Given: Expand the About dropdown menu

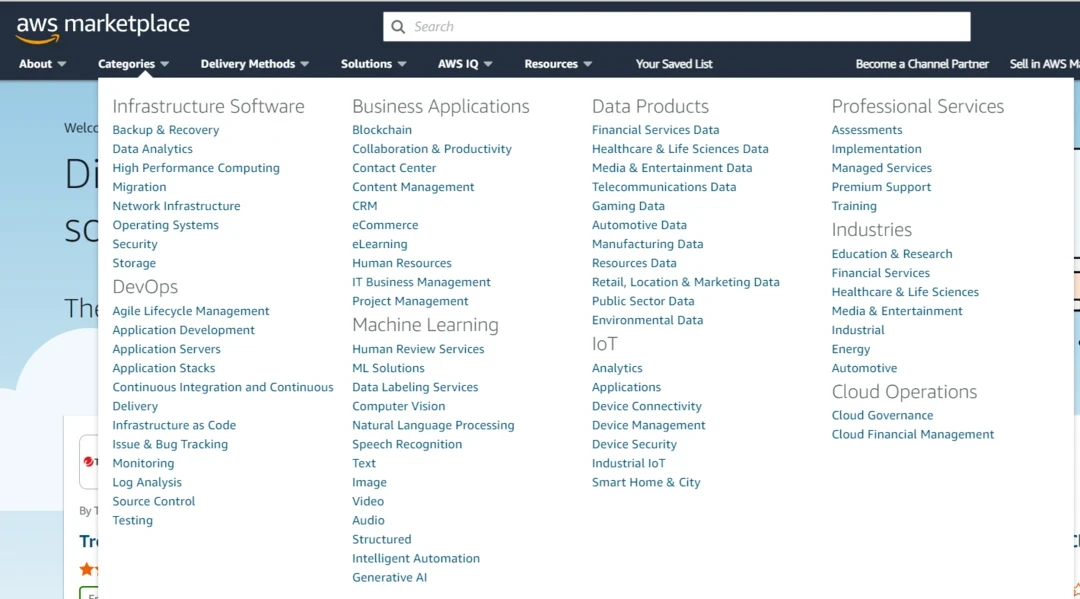Looking at the screenshot, I should coord(42,64).
